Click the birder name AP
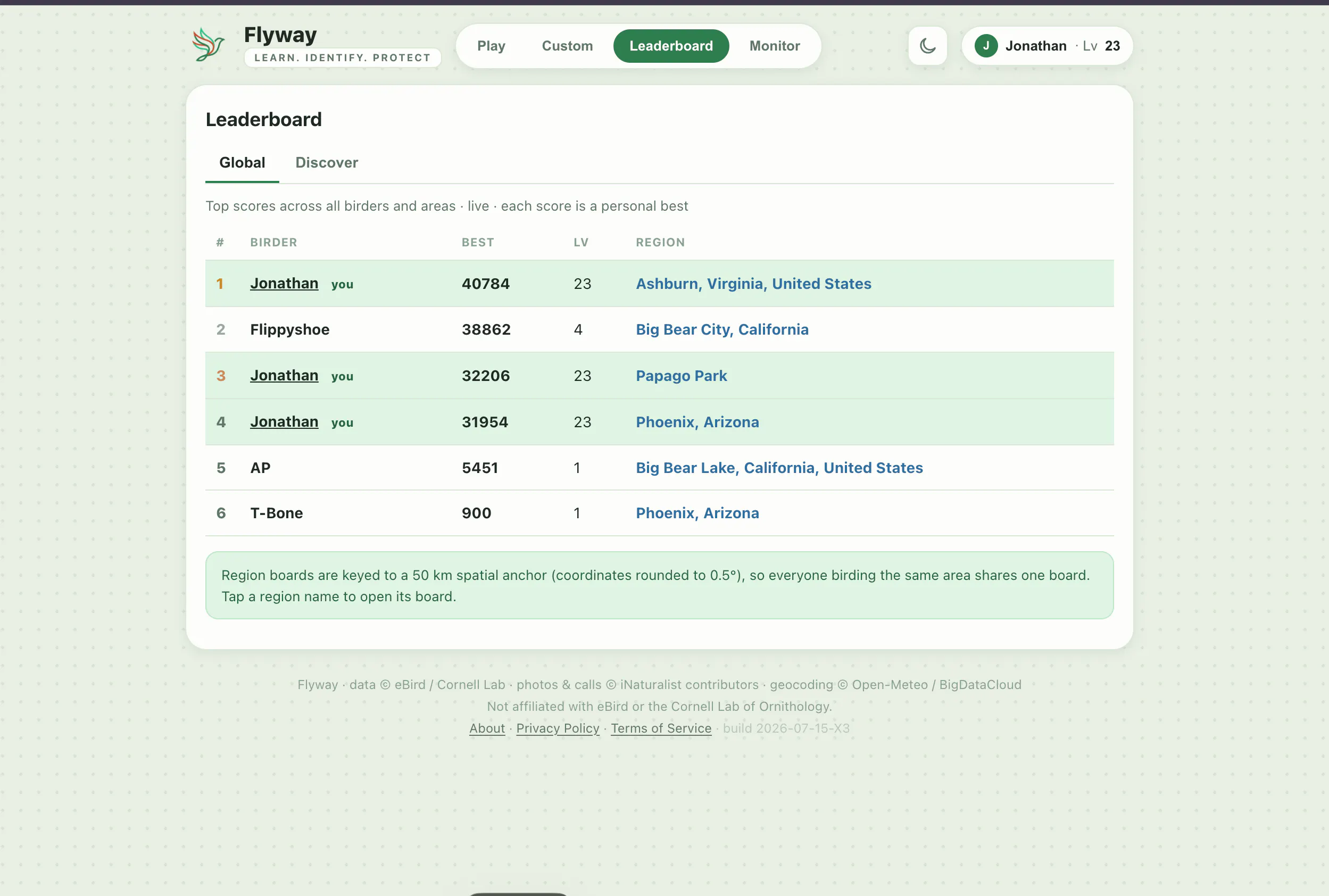This screenshot has height=896, width=1329. click(x=260, y=468)
